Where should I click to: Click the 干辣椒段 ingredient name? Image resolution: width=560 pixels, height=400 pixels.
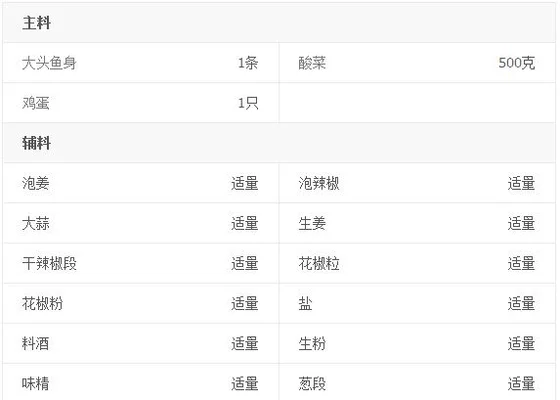point(49,264)
